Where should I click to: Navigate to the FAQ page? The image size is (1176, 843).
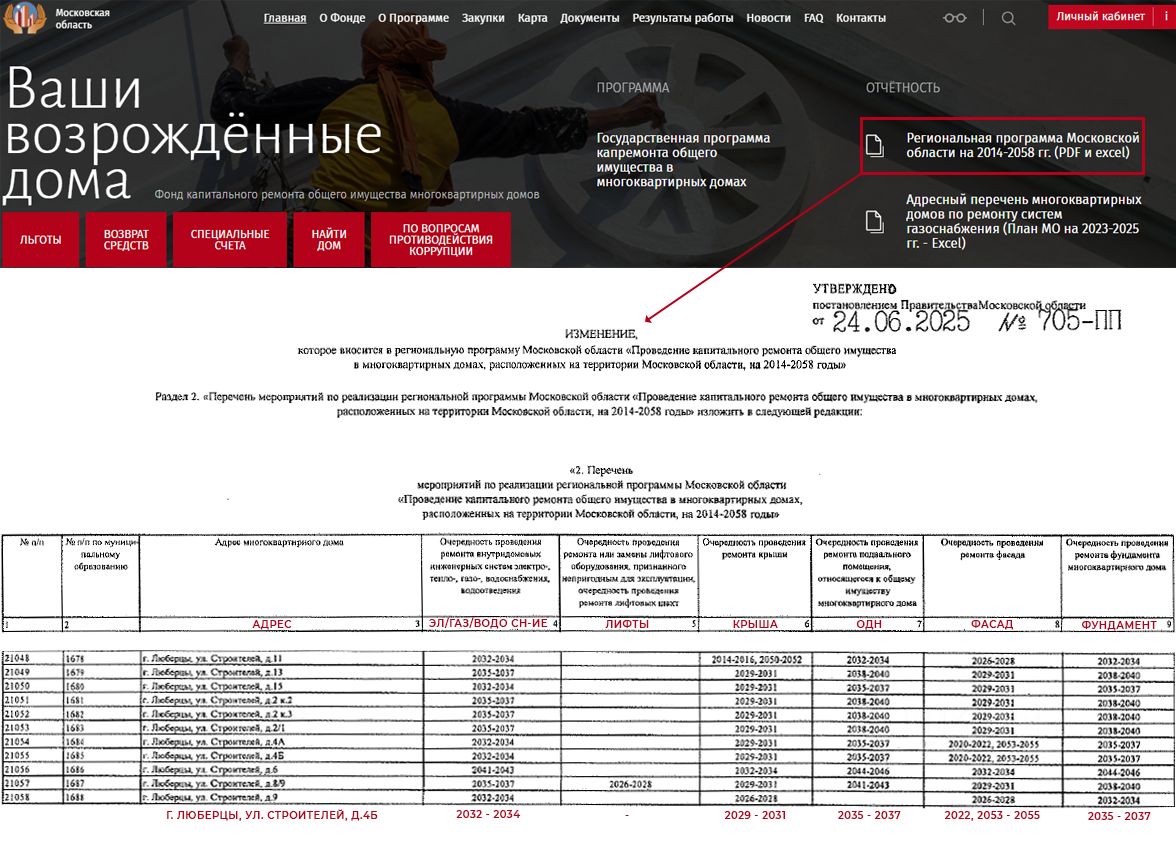click(x=813, y=18)
